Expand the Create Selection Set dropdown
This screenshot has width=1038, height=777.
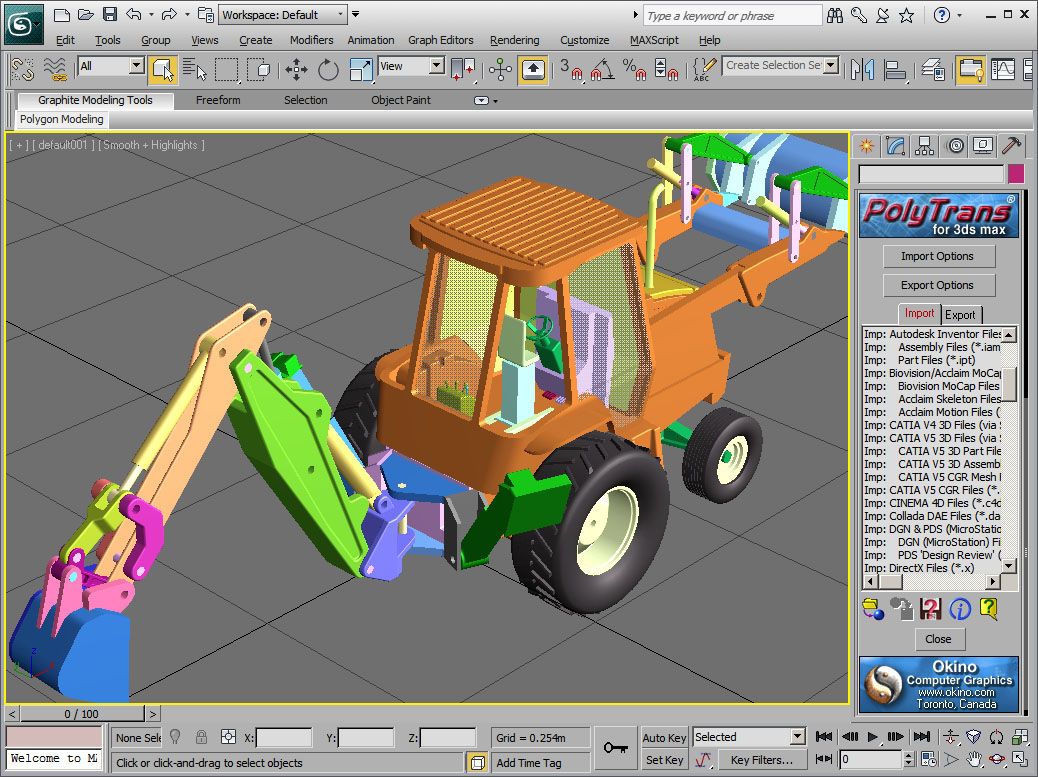pos(831,65)
